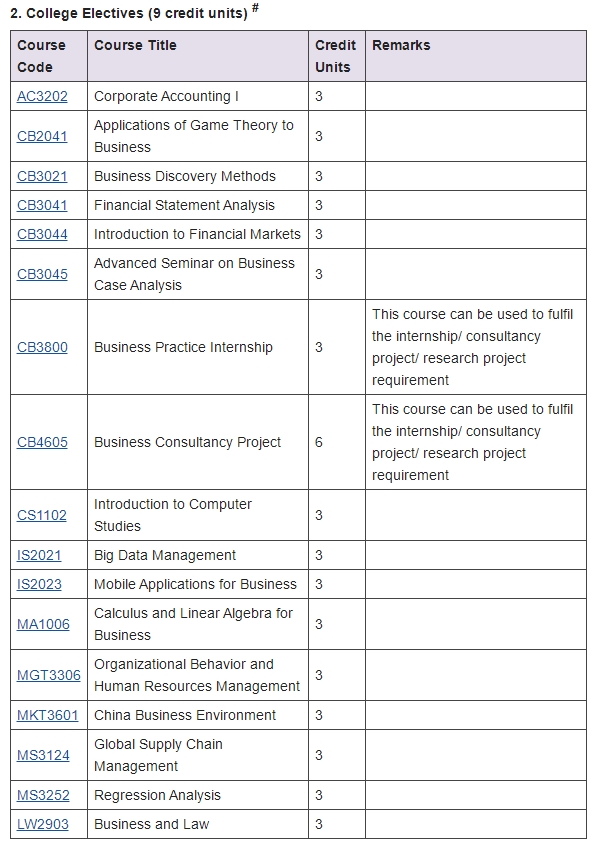Open CB3041 Financial Statement Analysis link
The height and width of the screenshot is (849, 599).
coord(42,206)
